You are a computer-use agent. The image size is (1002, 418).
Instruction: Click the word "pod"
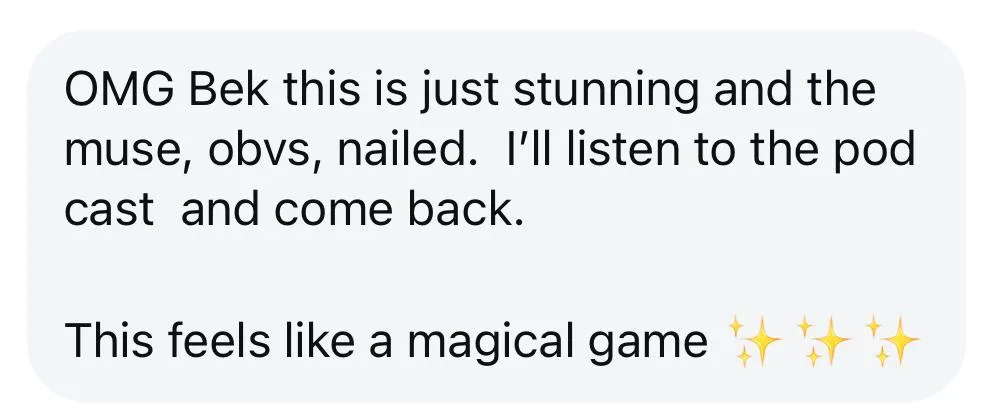(883, 151)
